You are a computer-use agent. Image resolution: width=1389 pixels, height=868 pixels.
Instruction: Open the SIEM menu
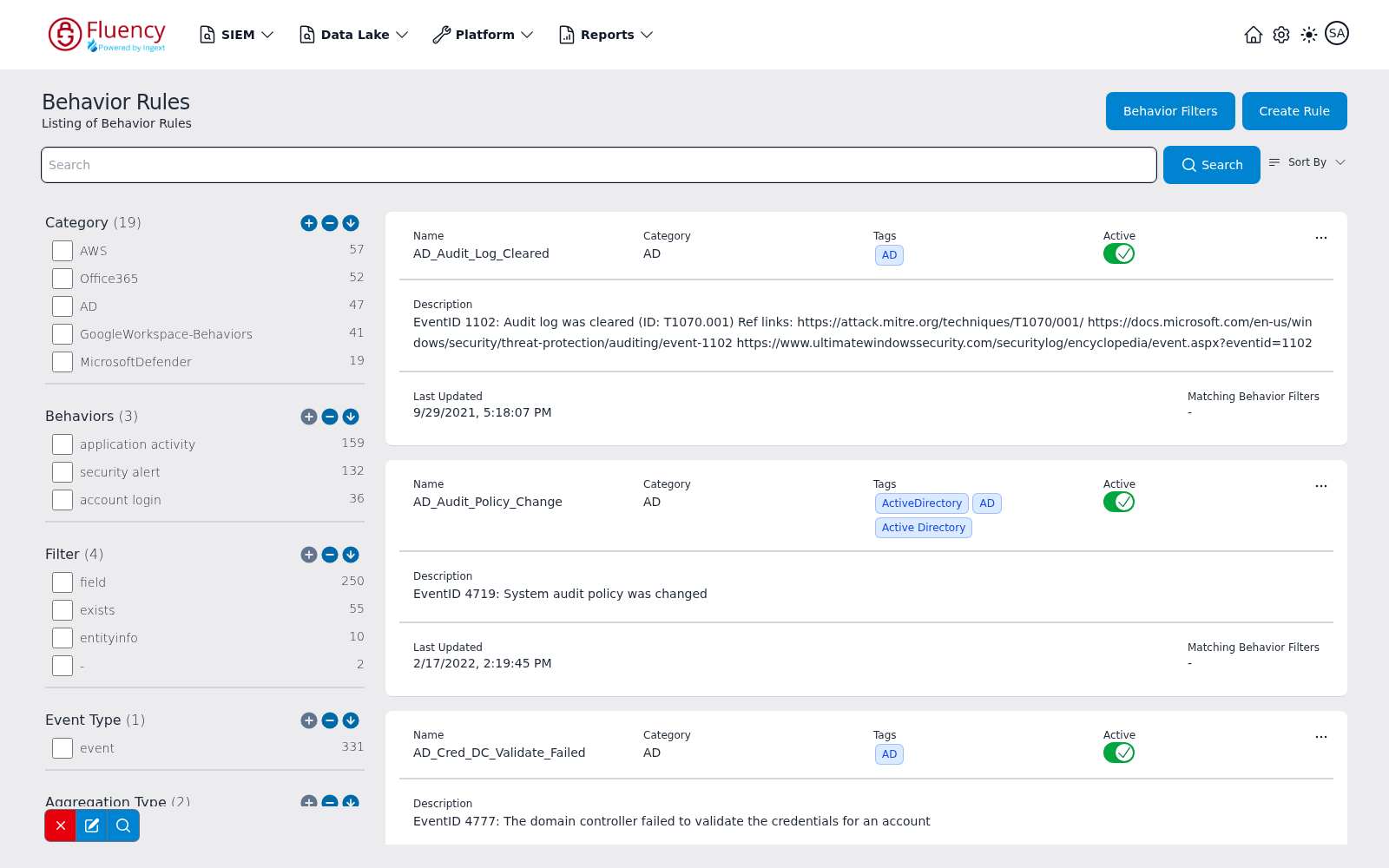click(237, 35)
